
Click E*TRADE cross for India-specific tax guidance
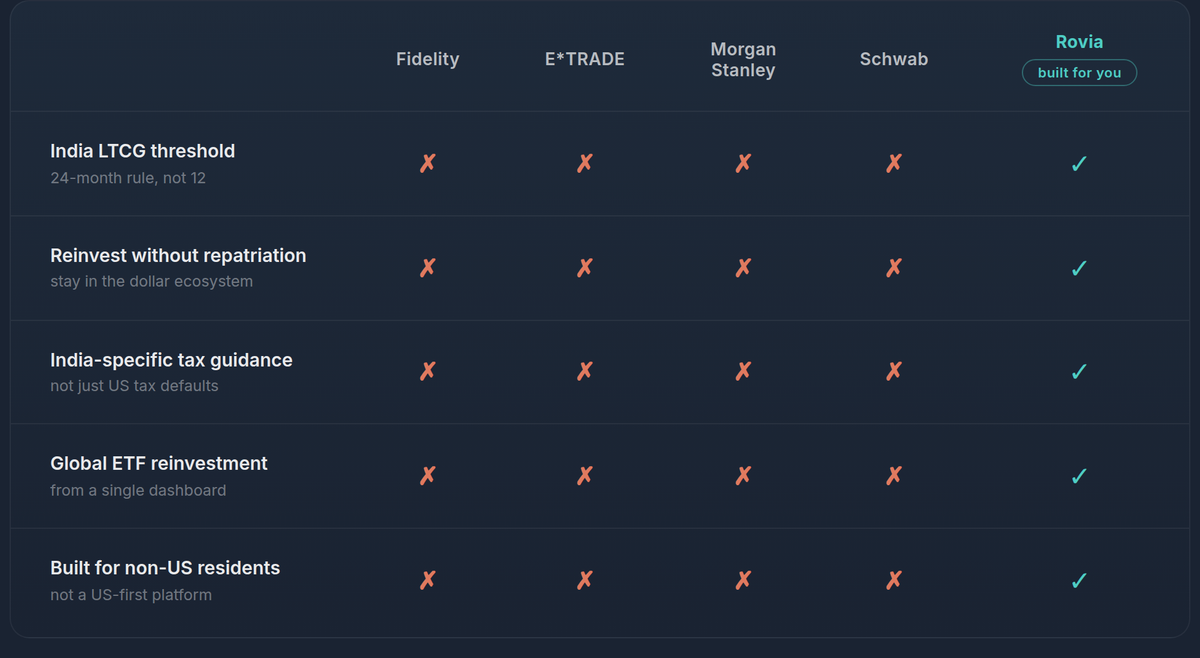coord(585,371)
